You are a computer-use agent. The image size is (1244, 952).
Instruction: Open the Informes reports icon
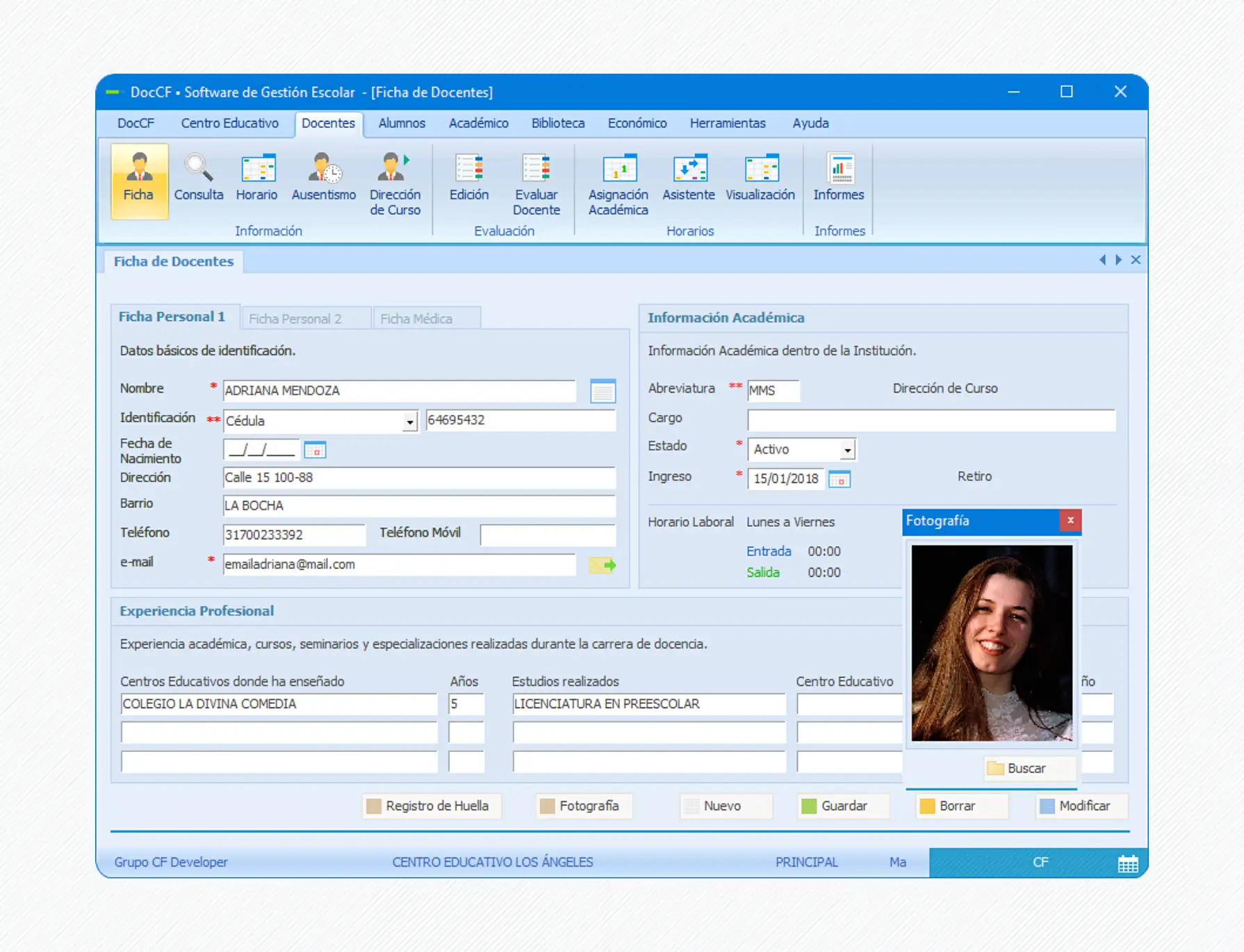pyautogui.click(x=838, y=178)
